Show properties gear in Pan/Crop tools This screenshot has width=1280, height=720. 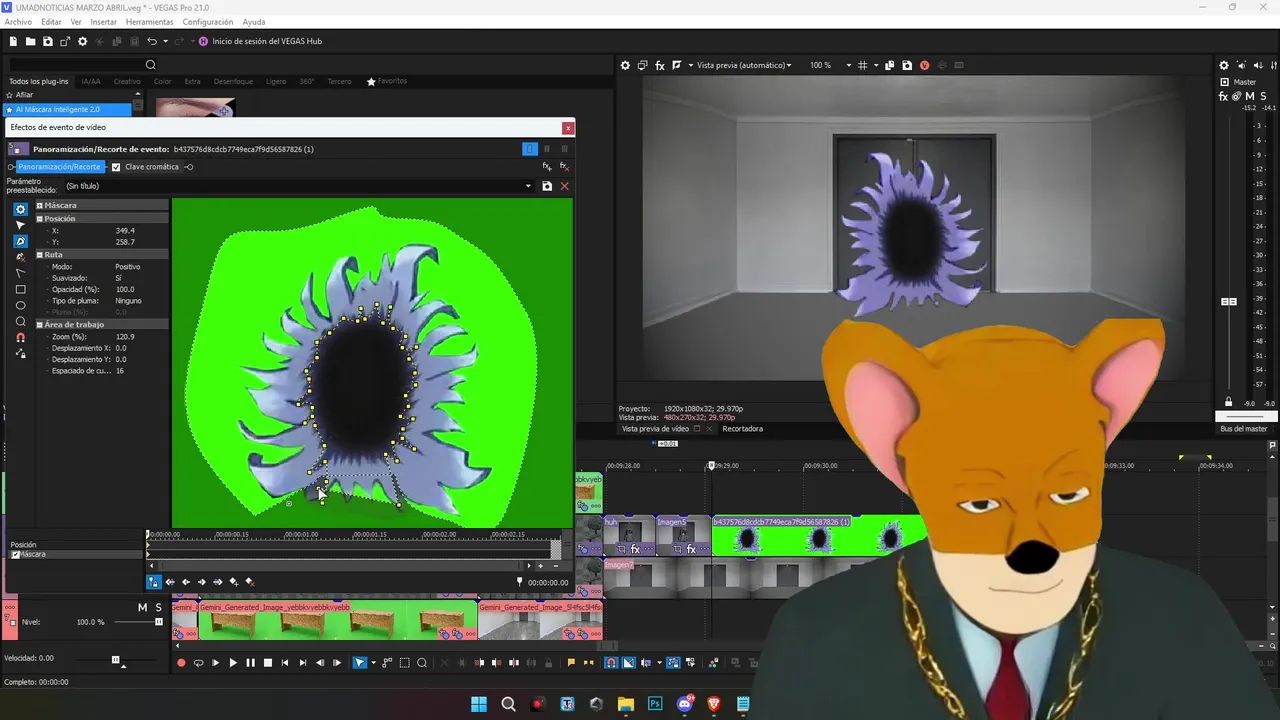(20, 209)
